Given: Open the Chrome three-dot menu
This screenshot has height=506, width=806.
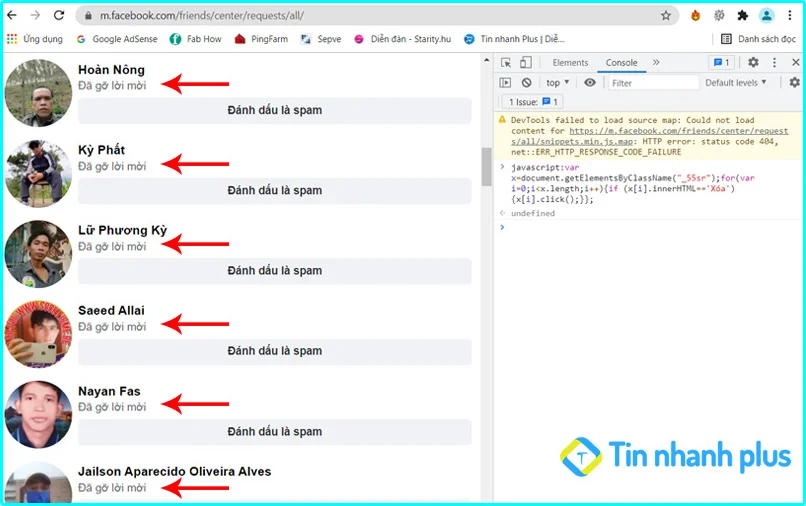Looking at the screenshot, I should 790,15.
